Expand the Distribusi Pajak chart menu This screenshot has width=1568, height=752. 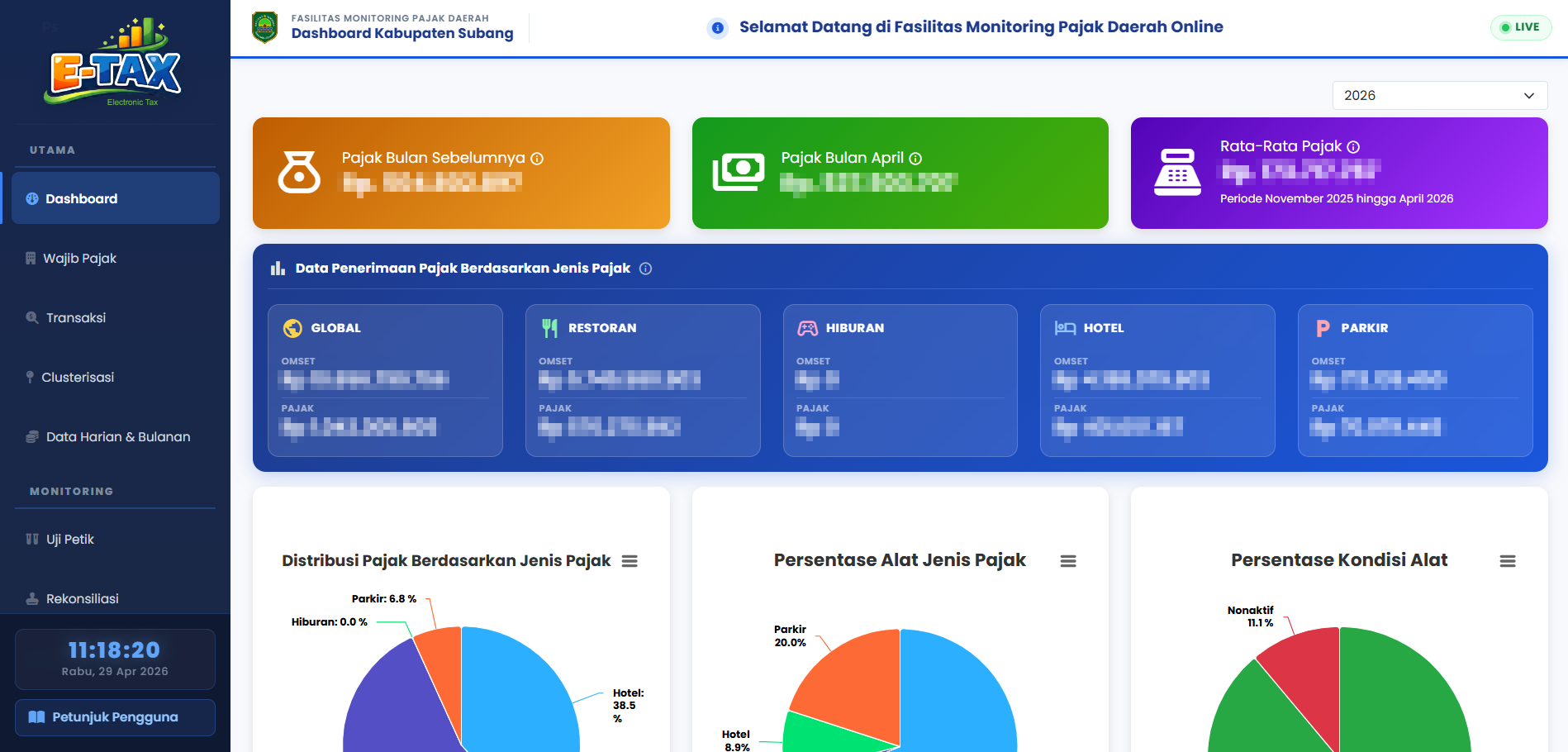[x=630, y=560]
